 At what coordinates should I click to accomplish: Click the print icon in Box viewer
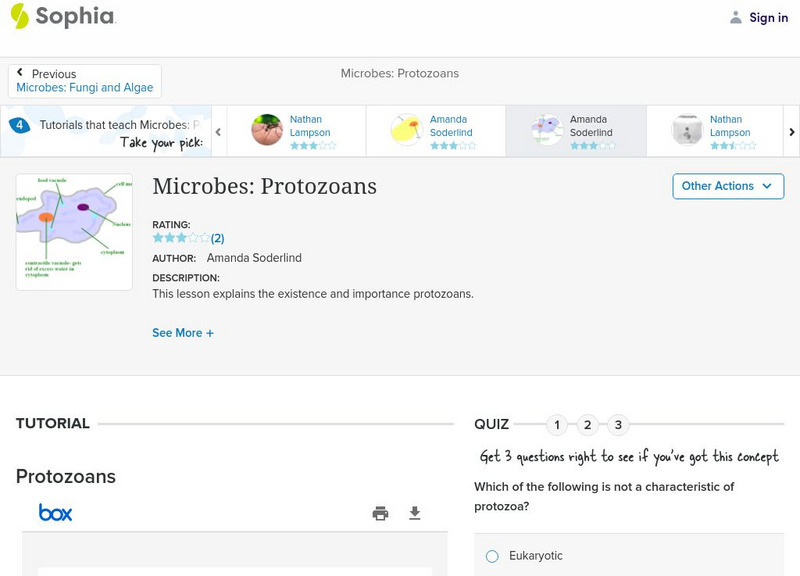380,513
